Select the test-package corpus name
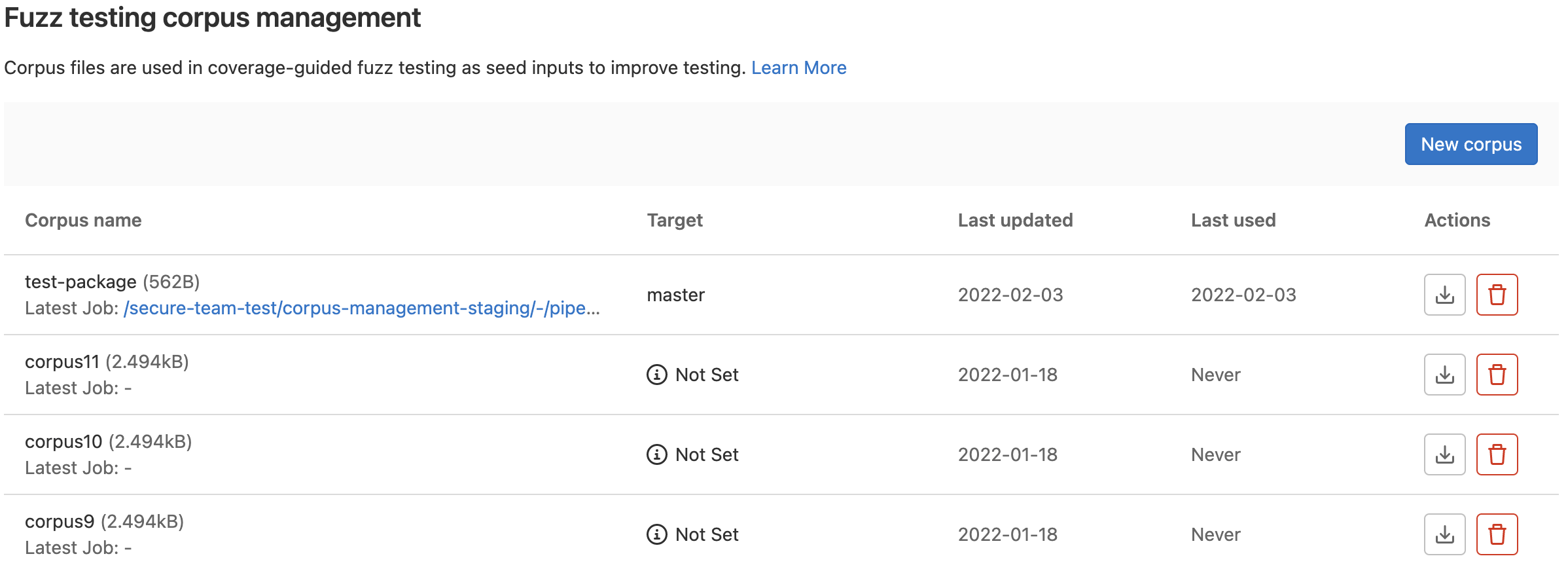1568x571 pixels. pyautogui.click(x=80, y=282)
